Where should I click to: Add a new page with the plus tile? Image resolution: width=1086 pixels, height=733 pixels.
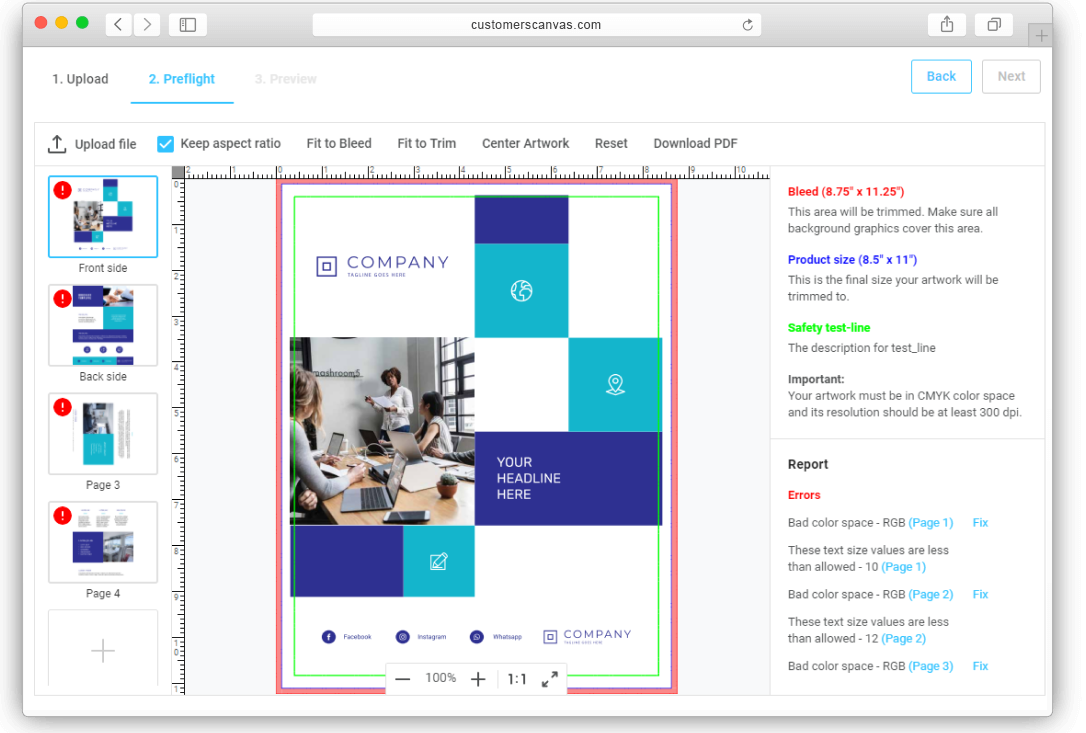point(103,650)
